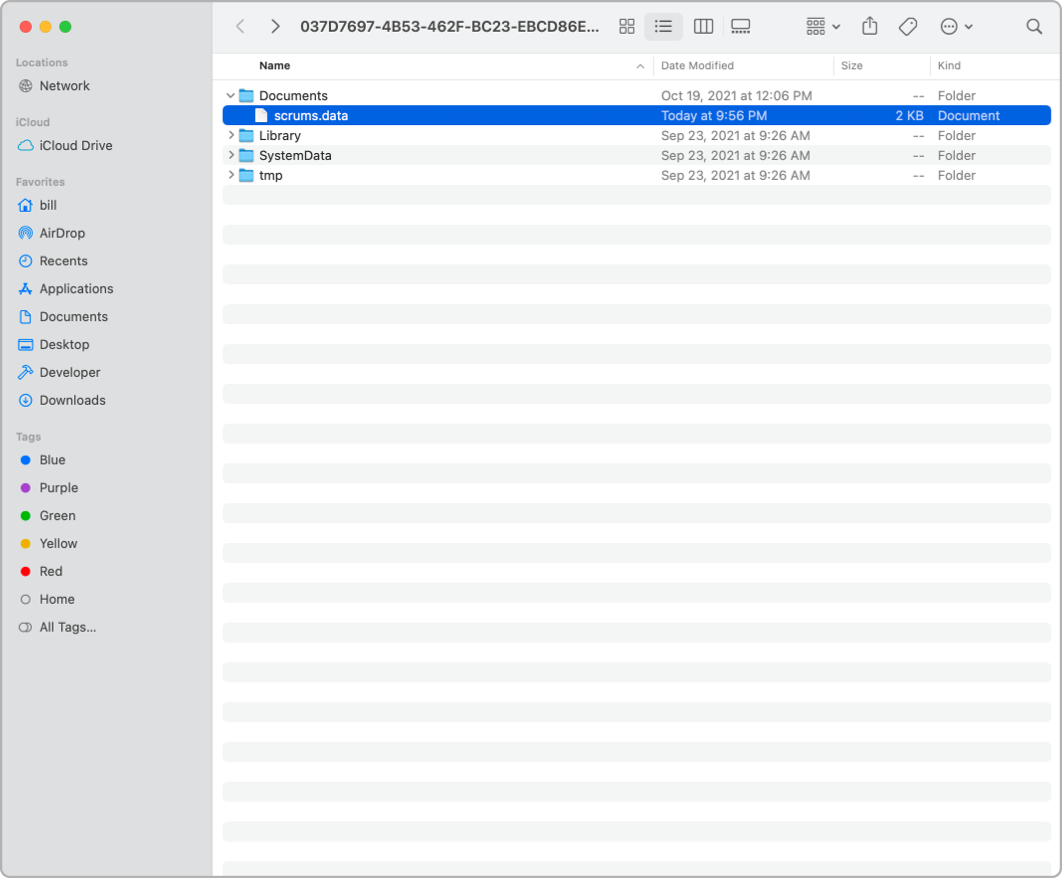The width and height of the screenshot is (1062, 878).
Task: Filter by the Blue tag
Action: (52, 460)
